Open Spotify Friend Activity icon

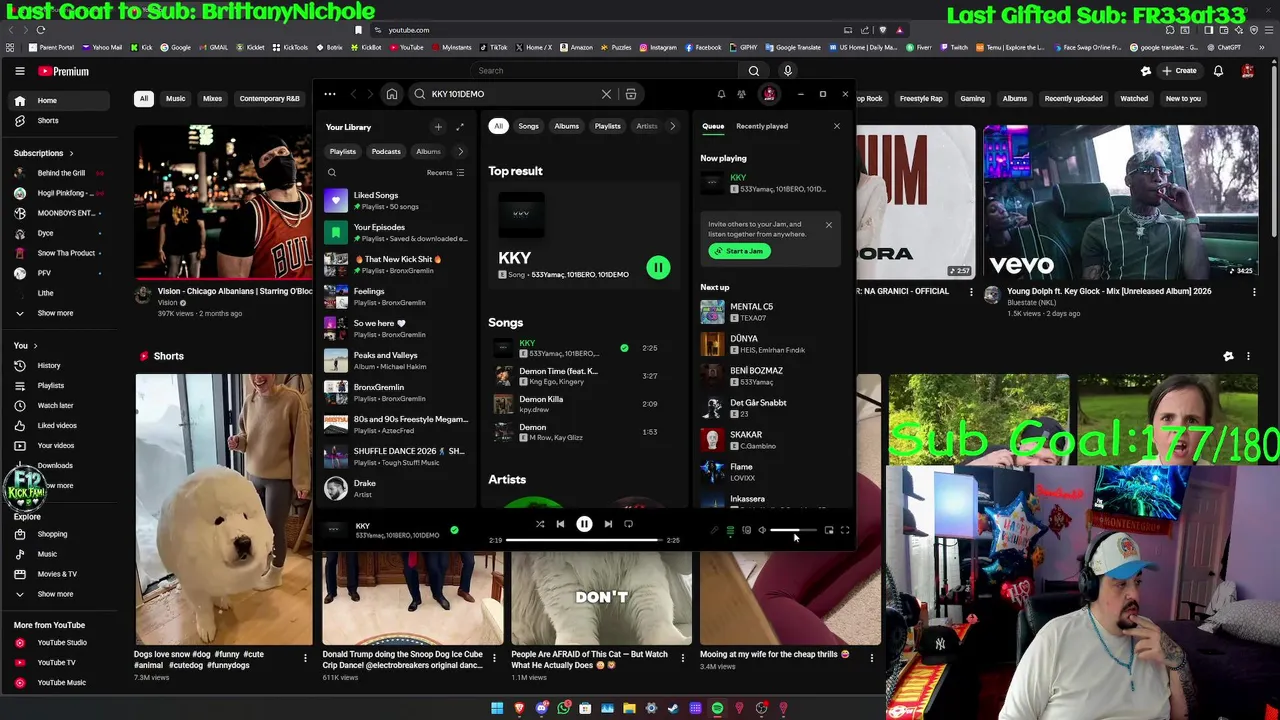click(741, 94)
